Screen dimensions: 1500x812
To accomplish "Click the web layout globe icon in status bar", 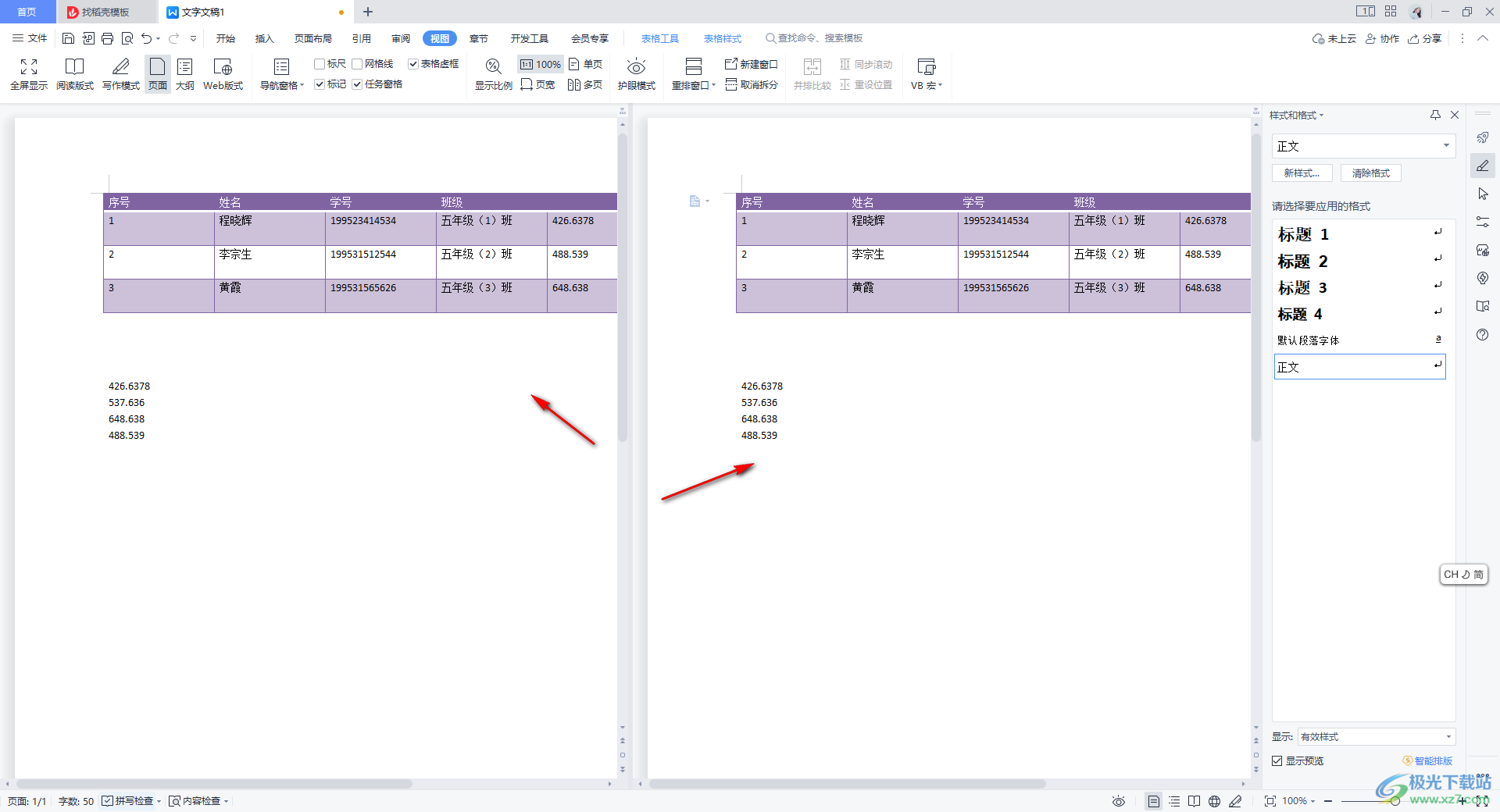I will pos(1214,801).
